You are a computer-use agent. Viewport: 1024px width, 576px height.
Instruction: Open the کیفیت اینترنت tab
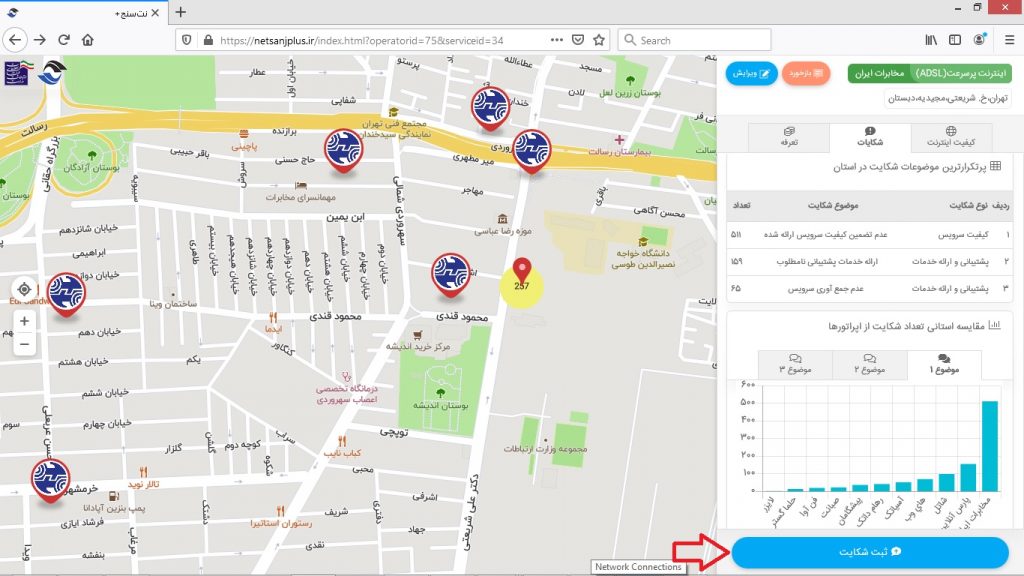(x=951, y=136)
